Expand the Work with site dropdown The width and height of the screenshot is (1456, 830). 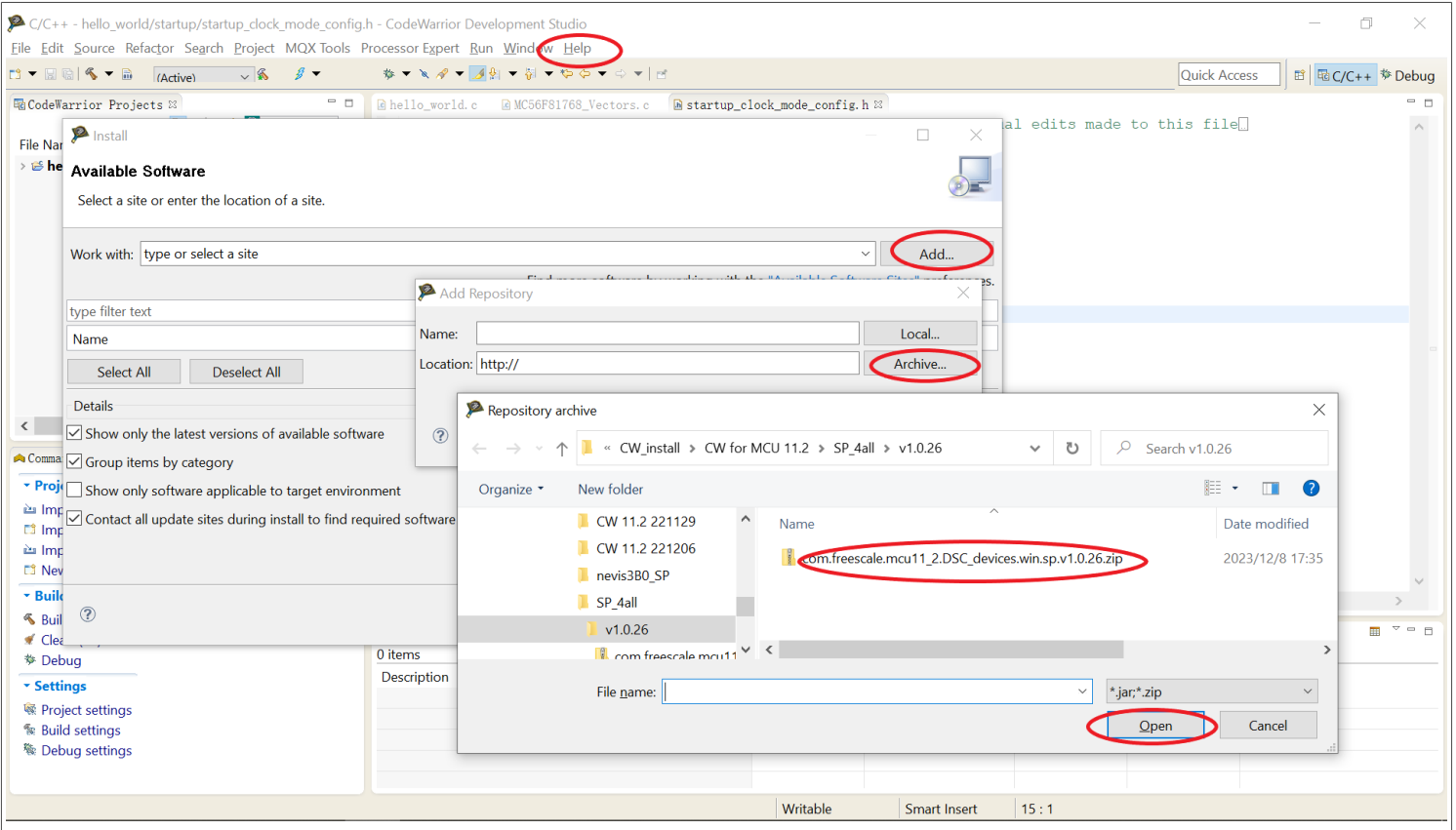(865, 255)
